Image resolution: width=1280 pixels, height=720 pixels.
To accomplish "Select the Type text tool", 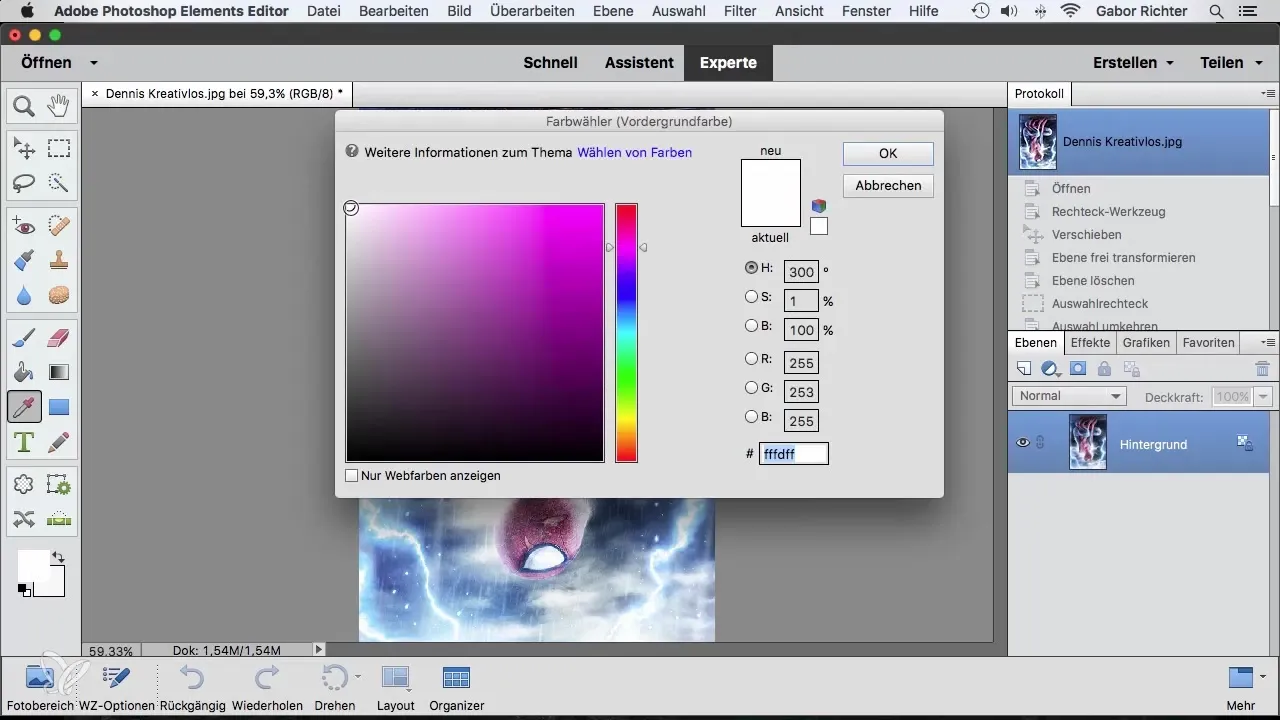I will tap(25, 441).
